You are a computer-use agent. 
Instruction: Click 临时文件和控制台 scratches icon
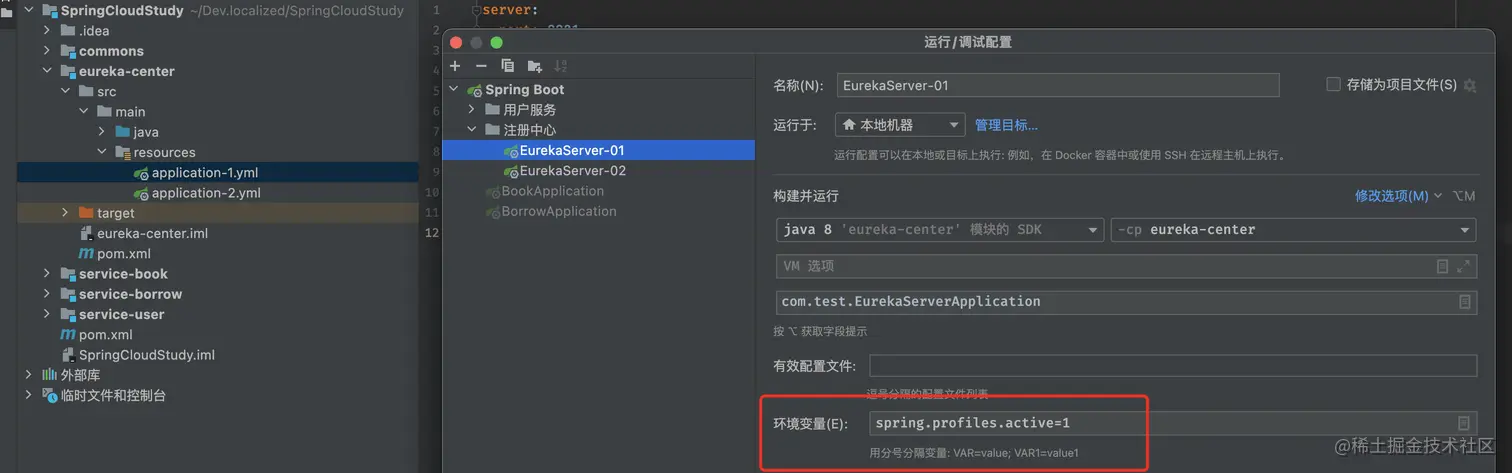50,395
